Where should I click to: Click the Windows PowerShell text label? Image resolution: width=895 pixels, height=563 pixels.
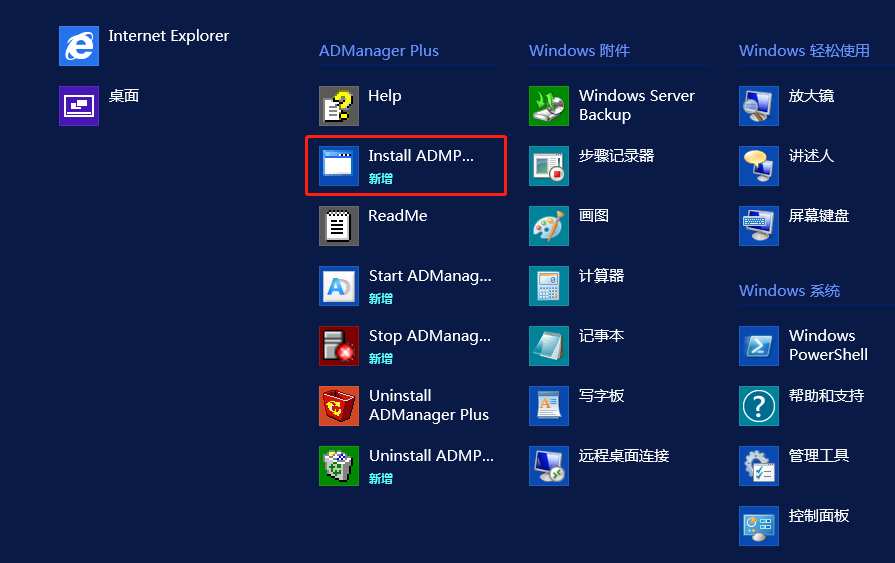828,345
